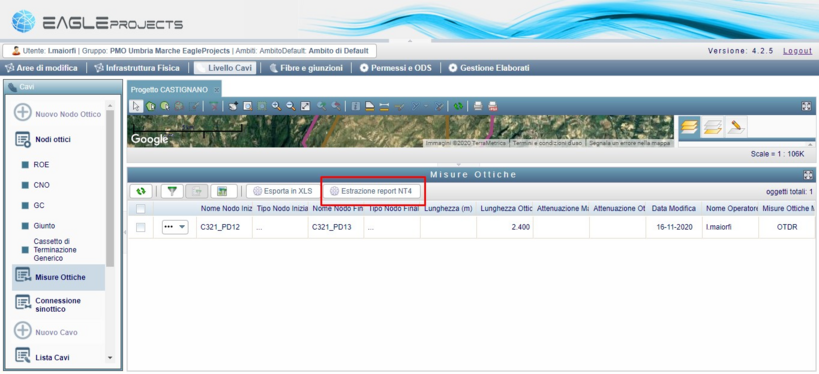Click the column configuration grid icon

(x=224, y=191)
